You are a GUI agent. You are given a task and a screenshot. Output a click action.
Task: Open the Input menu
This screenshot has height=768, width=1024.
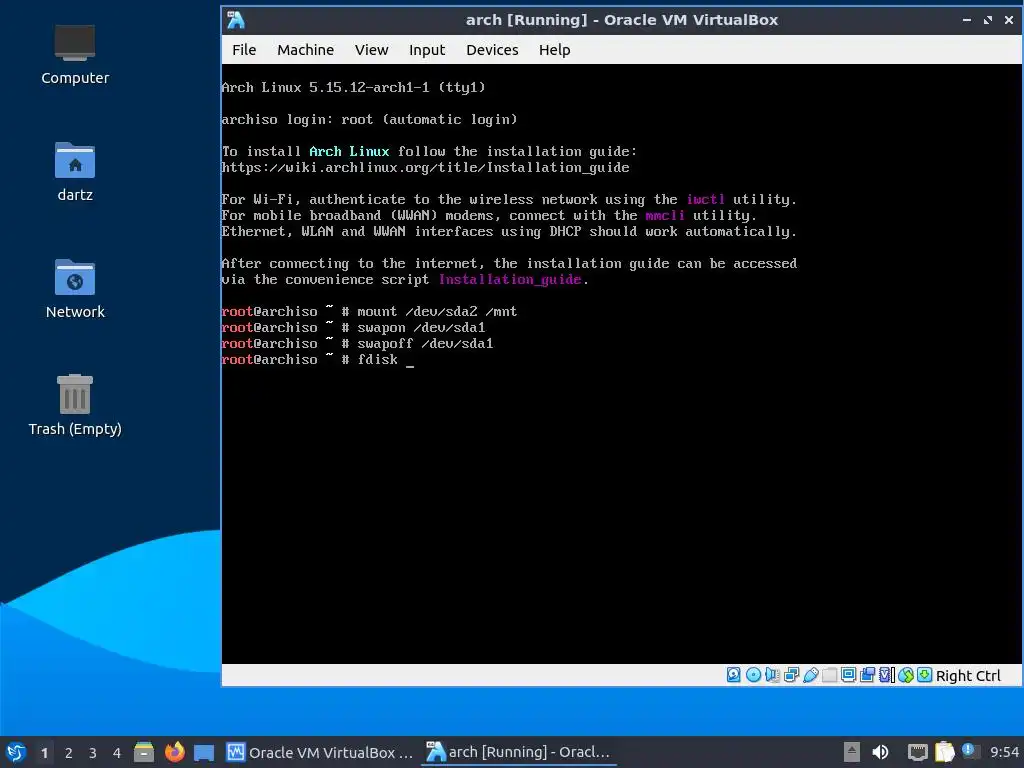click(426, 50)
